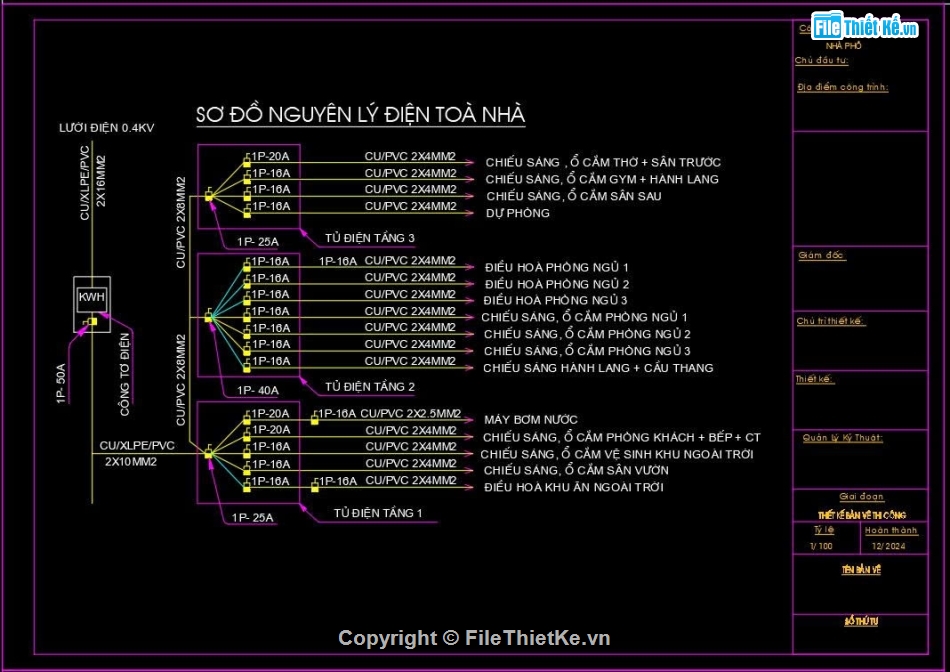Select the PHÒNG KHÁCH + BẾP + CT label
This screenshot has height=672, width=950.
[622, 437]
